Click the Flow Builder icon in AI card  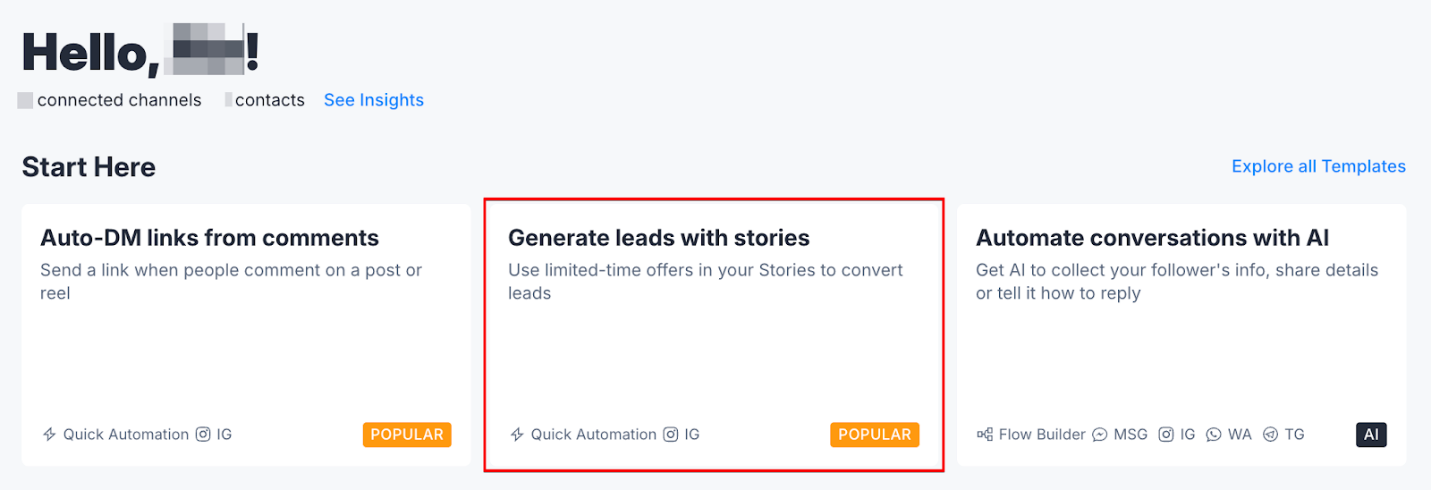click(x=985, y=435)
